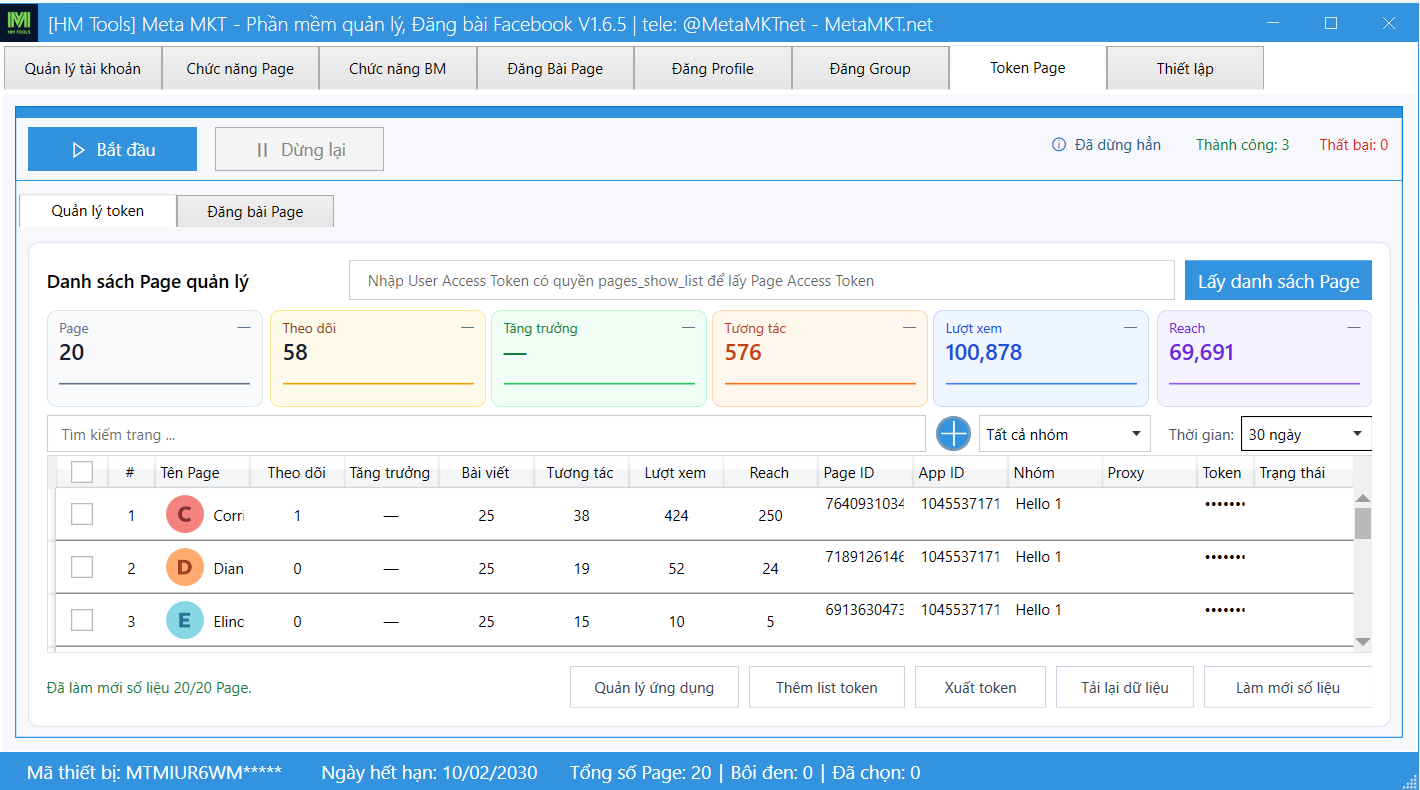Collapse the Theo dõi card dash icon
The width and height of the screenshot is (1420, 790).
click(467, 328)
